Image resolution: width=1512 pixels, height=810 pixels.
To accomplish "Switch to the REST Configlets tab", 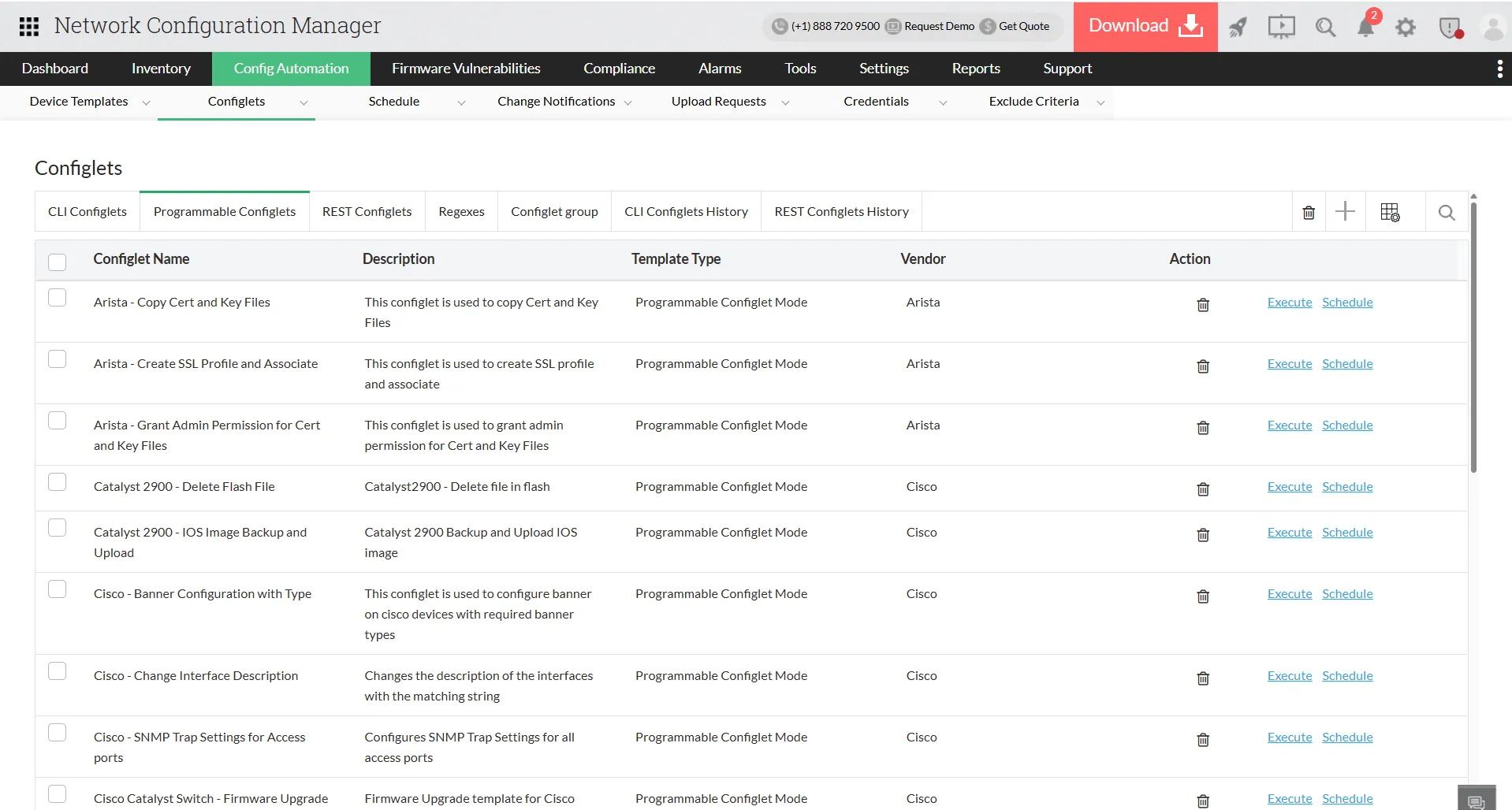I will point(366,211).
